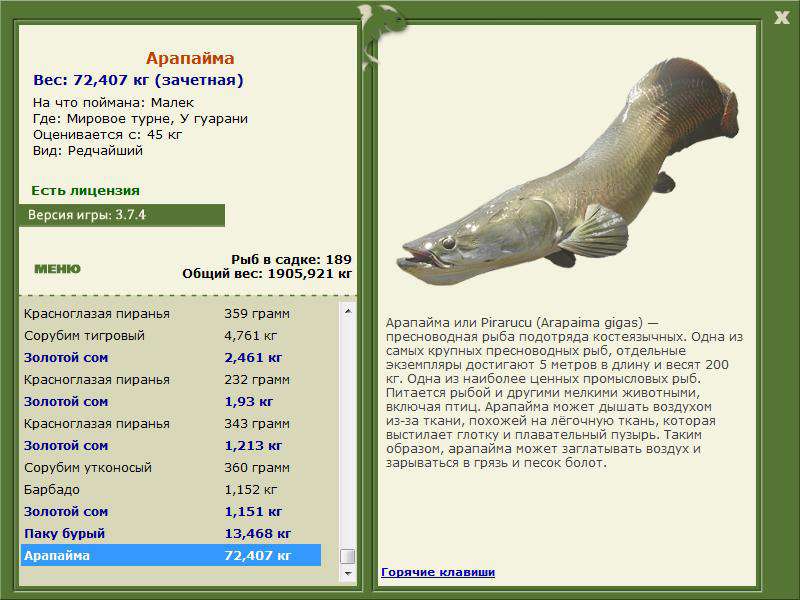This screenshot has height=600, width=800.
Task: Open the МЕНЮ menu
Action: [x=57, y=268]
